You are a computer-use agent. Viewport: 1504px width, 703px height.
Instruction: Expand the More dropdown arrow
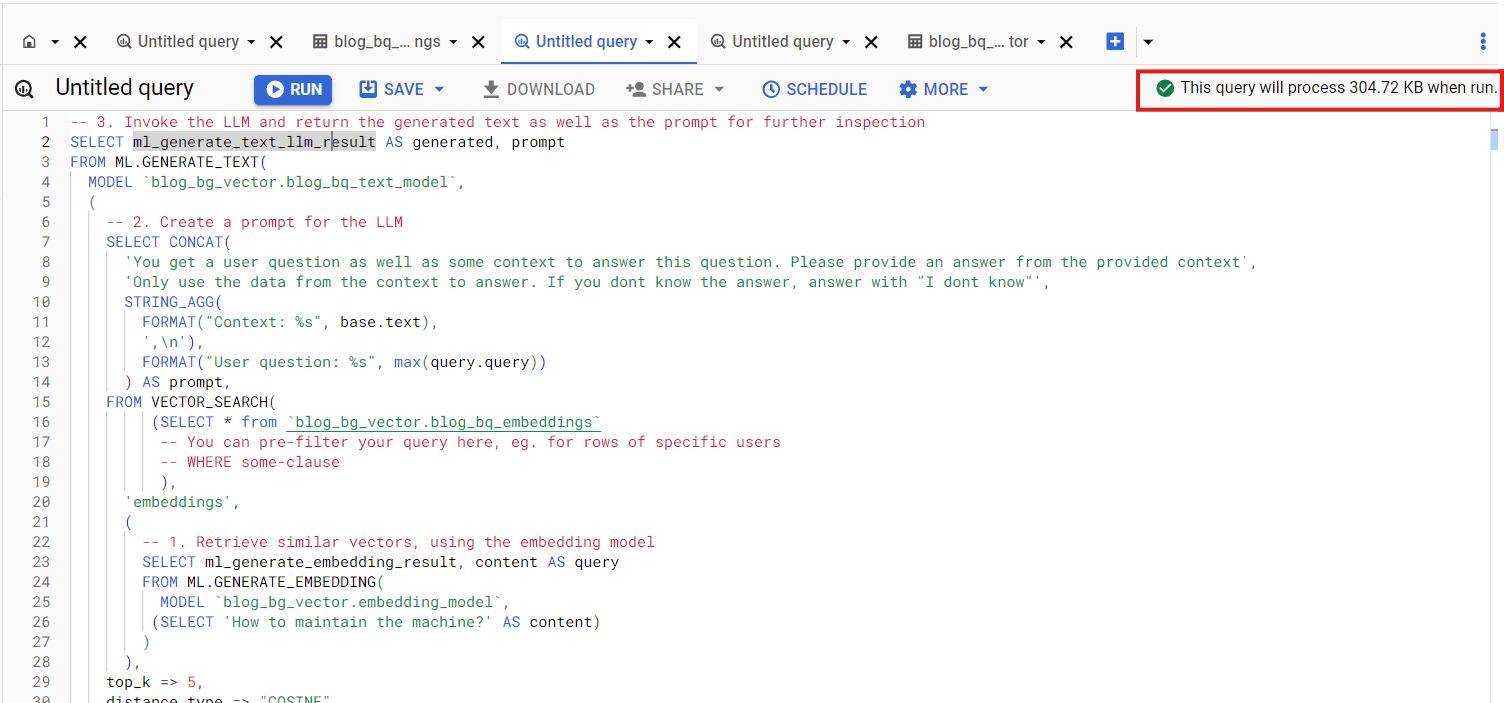(981, 89)
